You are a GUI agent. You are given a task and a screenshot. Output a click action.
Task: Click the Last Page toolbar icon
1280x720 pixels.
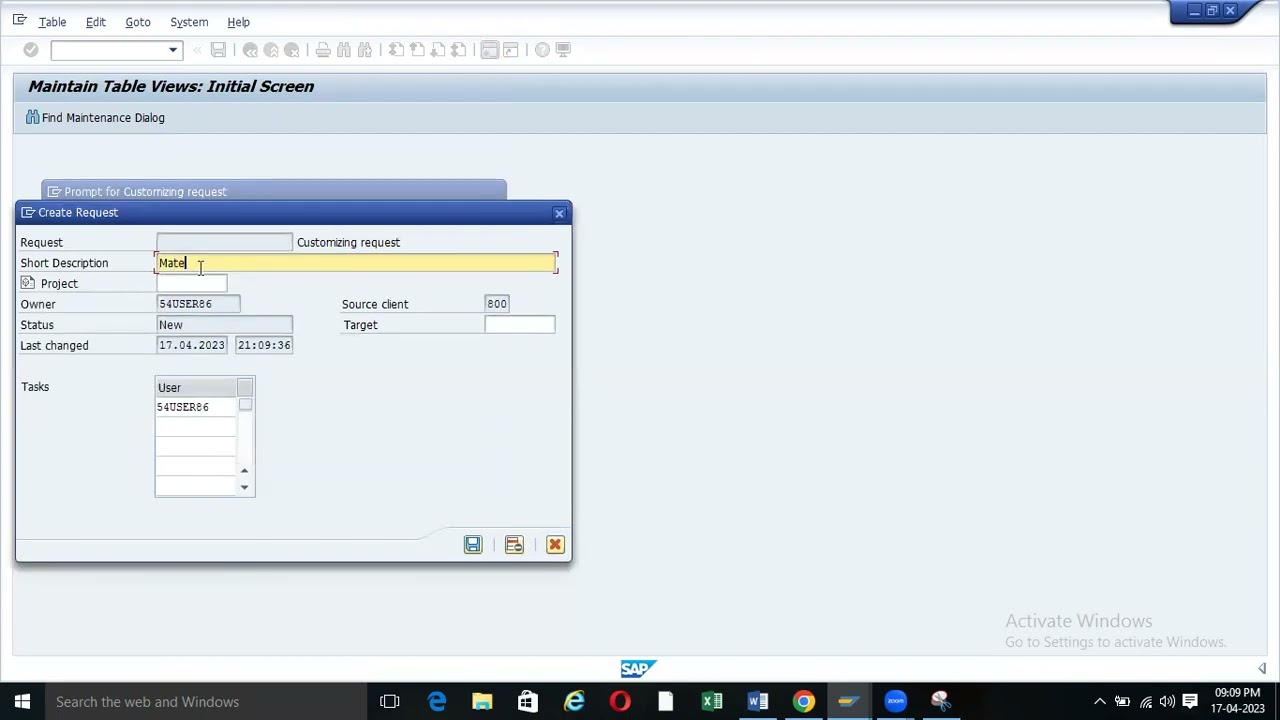click(x=459, y=50)
